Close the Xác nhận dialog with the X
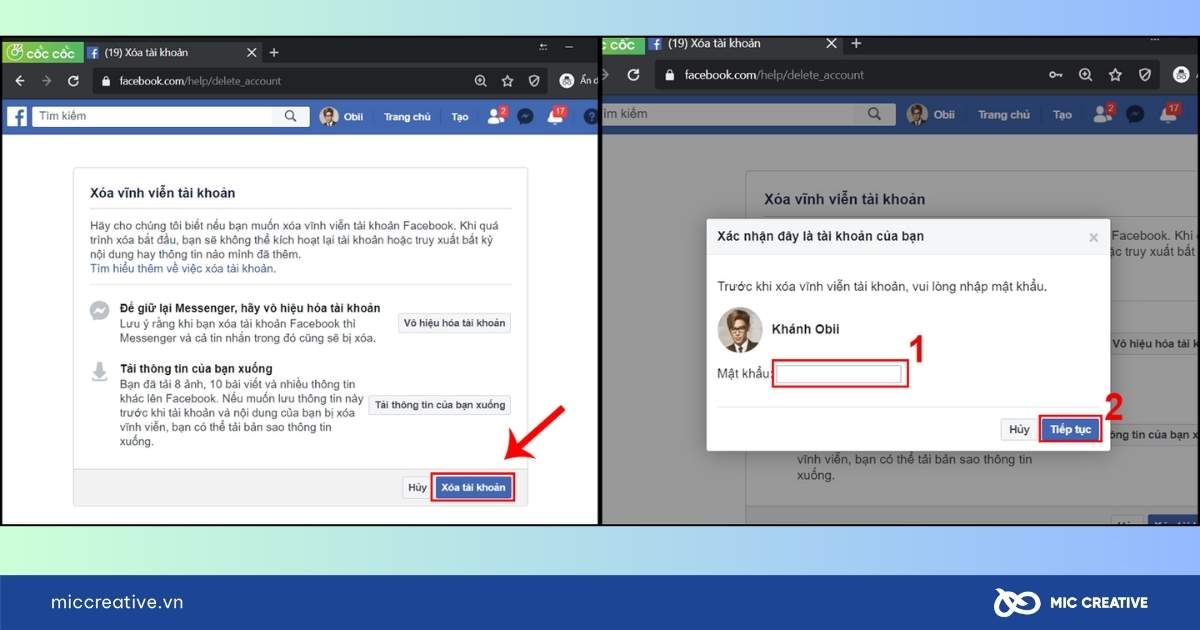 pyautogui.click(x=1093, y=237)
